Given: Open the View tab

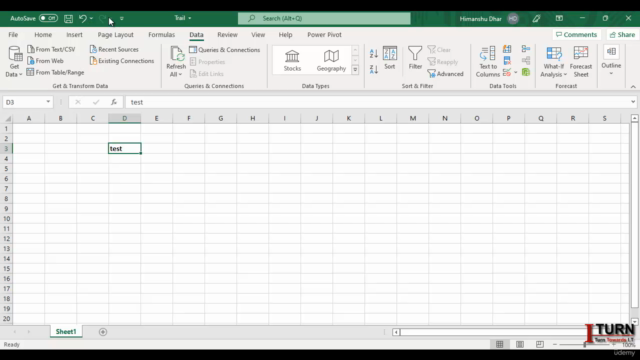Looking at the screenshot, I should [x=258, y=35].
